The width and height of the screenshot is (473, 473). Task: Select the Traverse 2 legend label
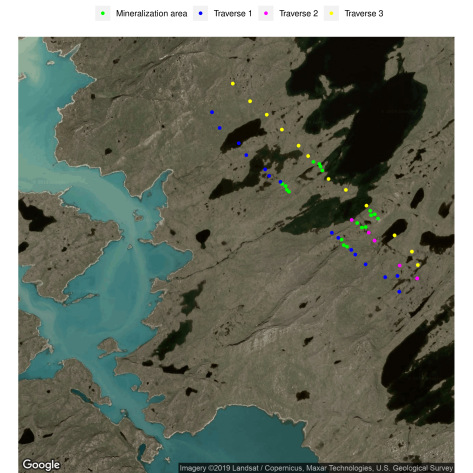pyautogui.click(x=298, y=13)
